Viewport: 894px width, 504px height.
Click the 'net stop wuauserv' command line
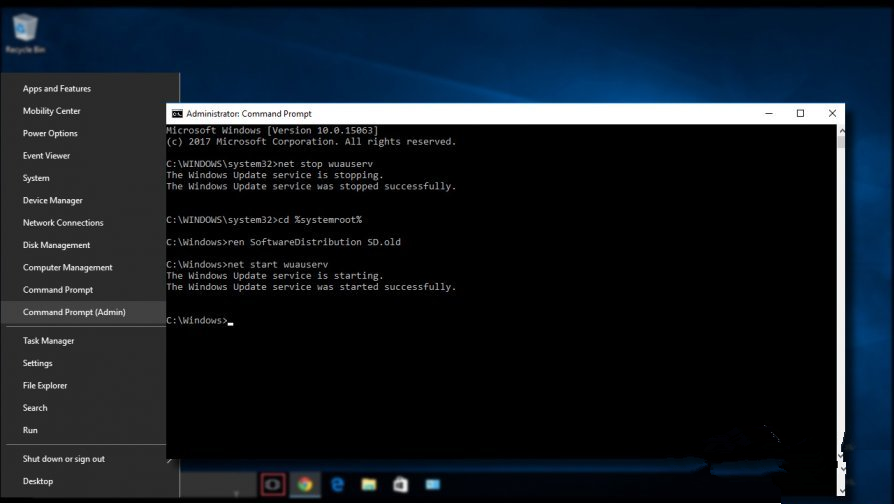[x=270, y=164]
